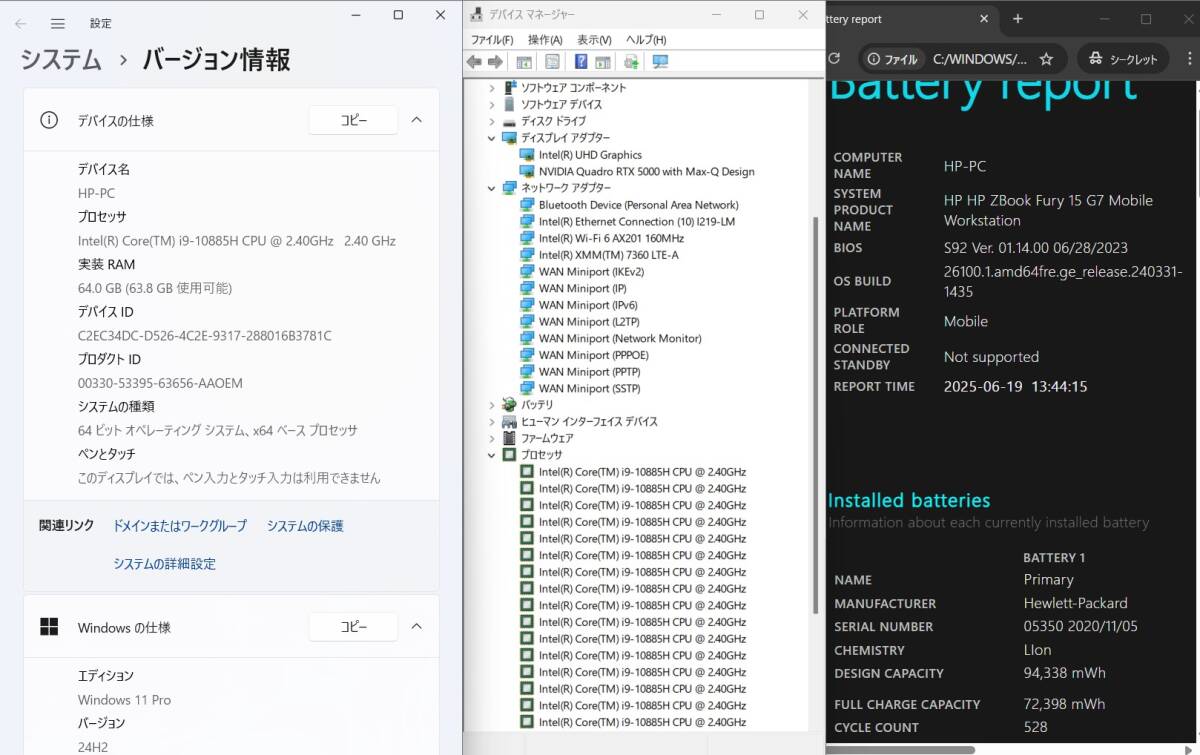Collapse the ネットワーク アダプター tree node
The height and width of the screenshot is (755, 1200).
[x=492, y=188]
